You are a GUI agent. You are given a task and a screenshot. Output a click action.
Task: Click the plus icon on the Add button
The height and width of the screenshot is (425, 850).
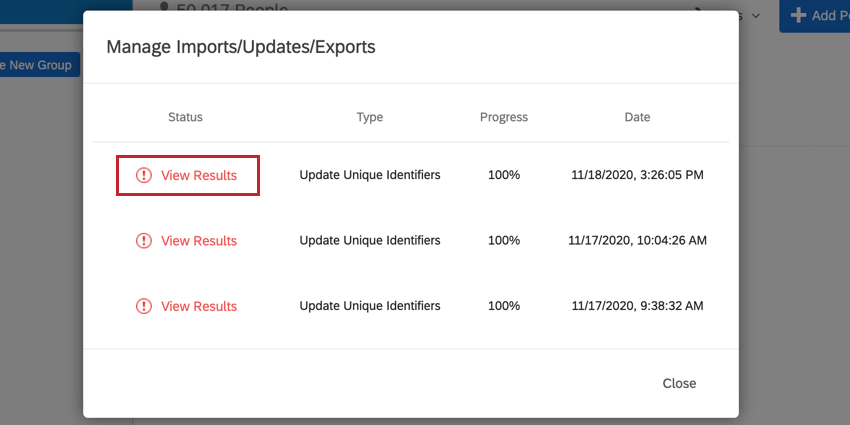pyautogui.click(x=798, y=15)
